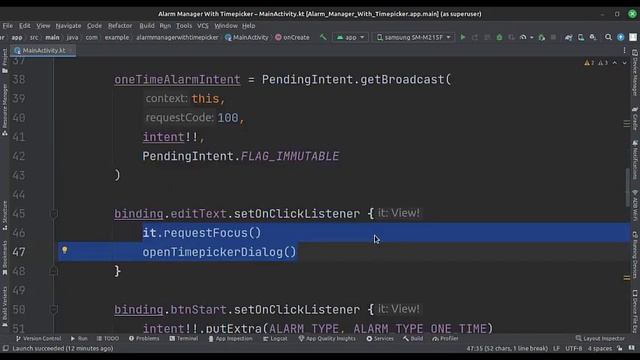Change UTF-8 file encoding in status bar
Viewport: 640px width, 360px height.
[573, 348]
